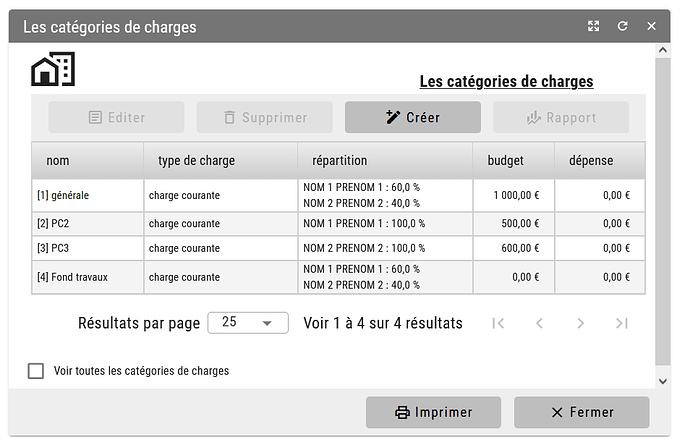690x444 pixels.
Task: Sort by the nom column header
Action: (88, 161)
